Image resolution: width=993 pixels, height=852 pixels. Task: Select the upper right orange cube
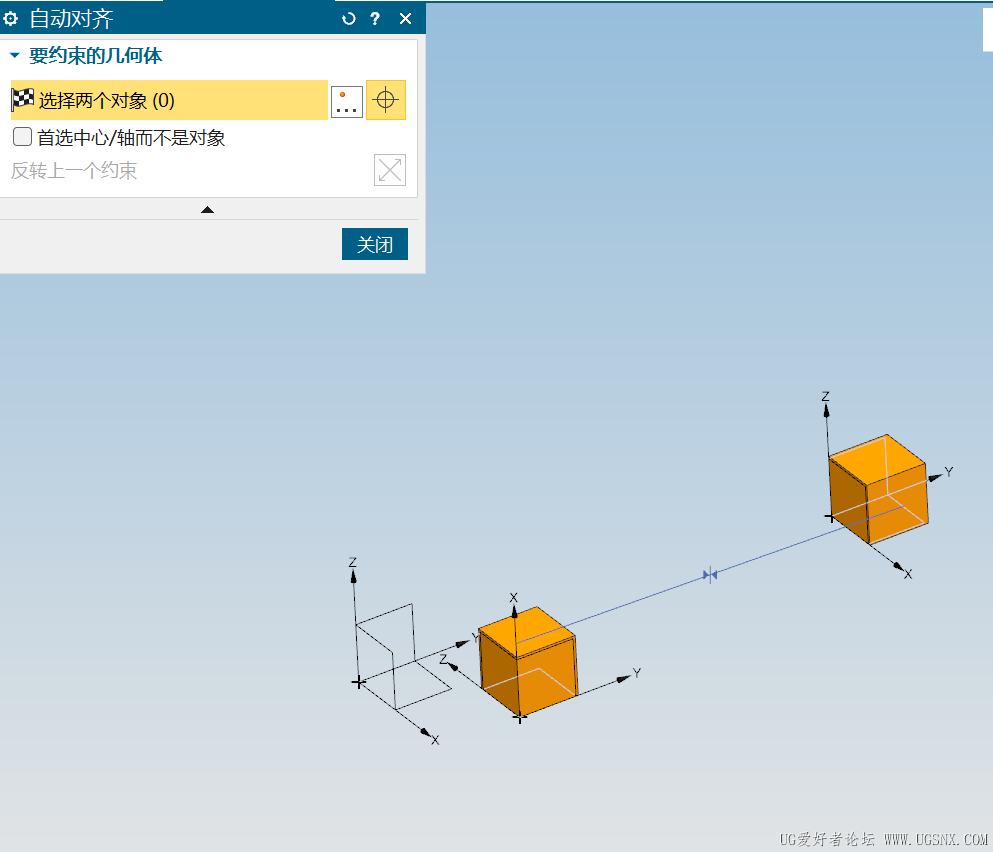coord(878,489)
